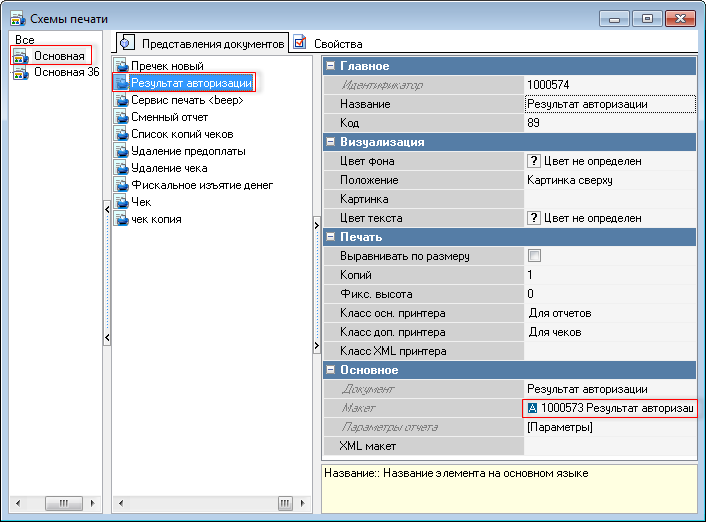
Task: Click the icon next to Фискальное изъятие денег
Action: pos(122,185)
